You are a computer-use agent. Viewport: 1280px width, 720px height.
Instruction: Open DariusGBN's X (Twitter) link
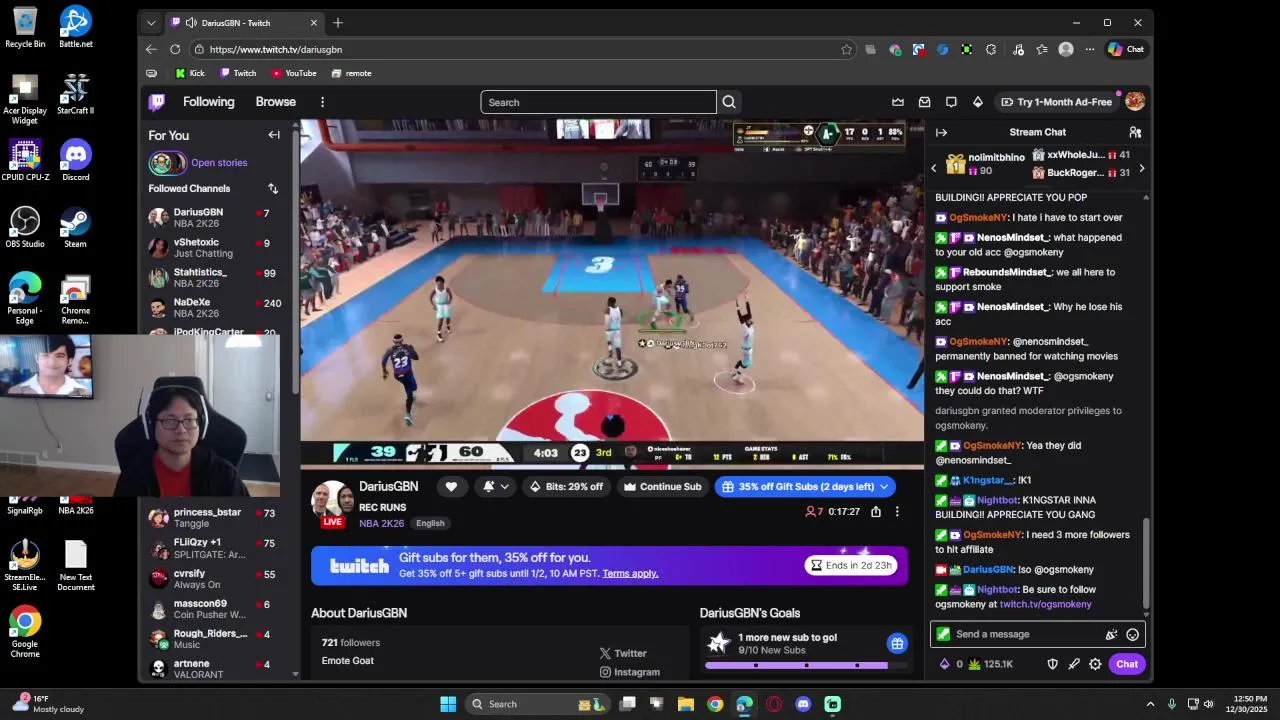pyautogui.click(x=623, y=653)
